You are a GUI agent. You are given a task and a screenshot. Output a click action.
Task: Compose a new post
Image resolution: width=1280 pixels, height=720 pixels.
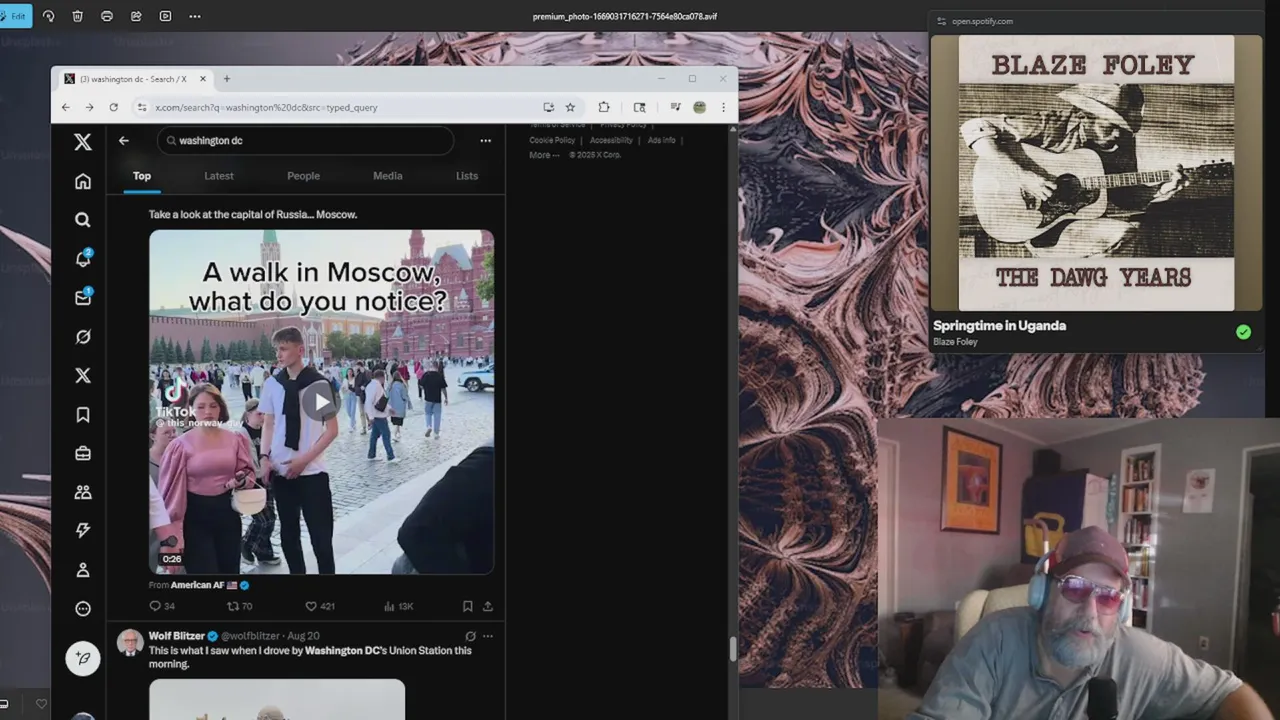point(83,658)
